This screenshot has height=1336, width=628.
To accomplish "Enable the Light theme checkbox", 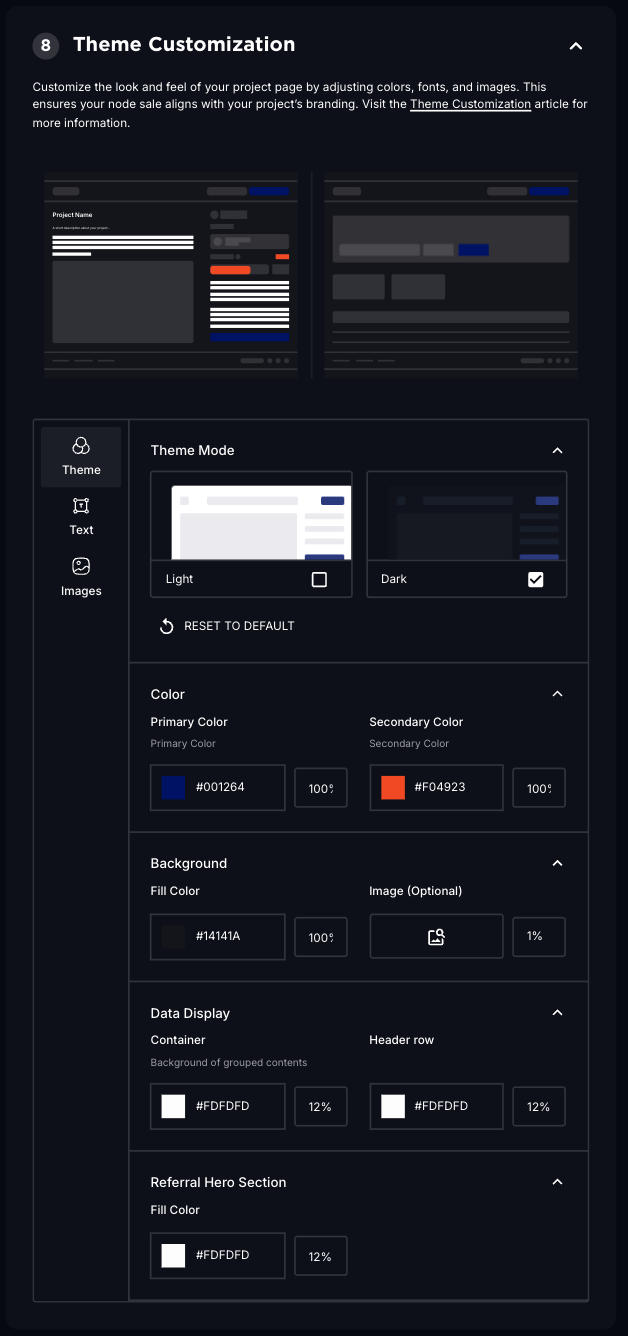I will pyautogui.click(x=319, y=579).
